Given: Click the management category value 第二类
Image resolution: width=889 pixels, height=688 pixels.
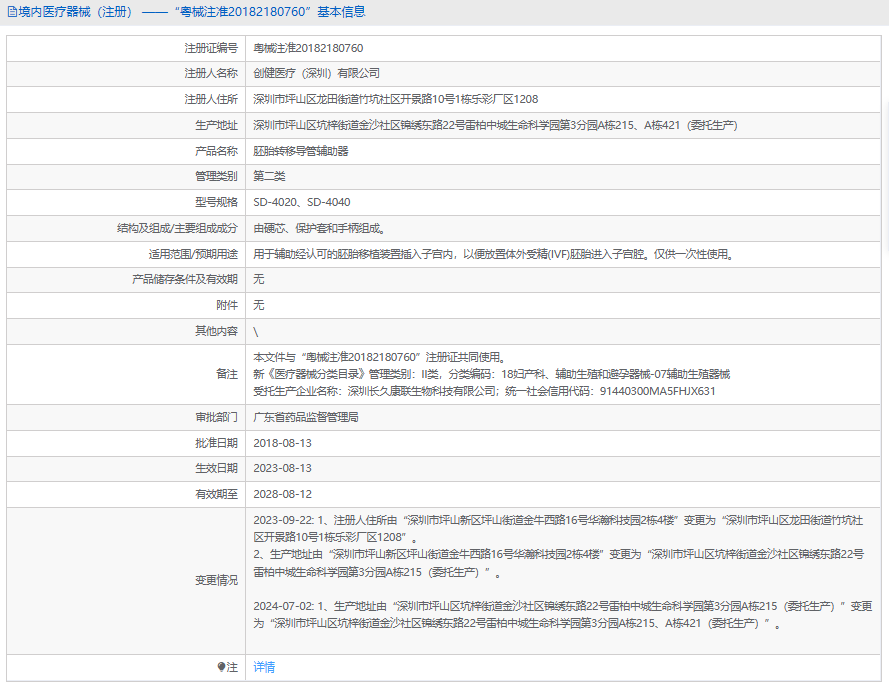Looking at the screenshot, I should point(269,176).
